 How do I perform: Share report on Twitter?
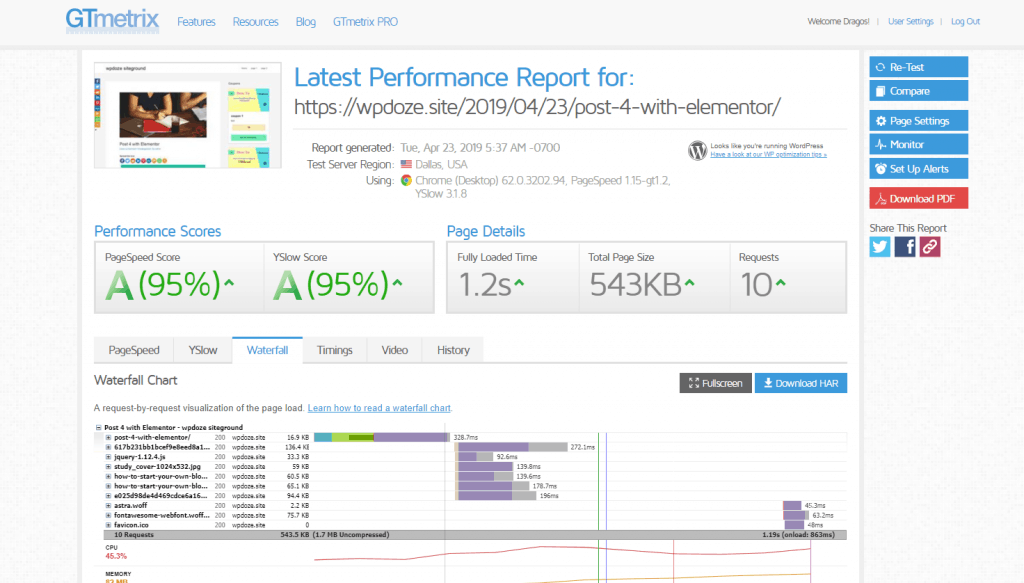tap(880, 246)
